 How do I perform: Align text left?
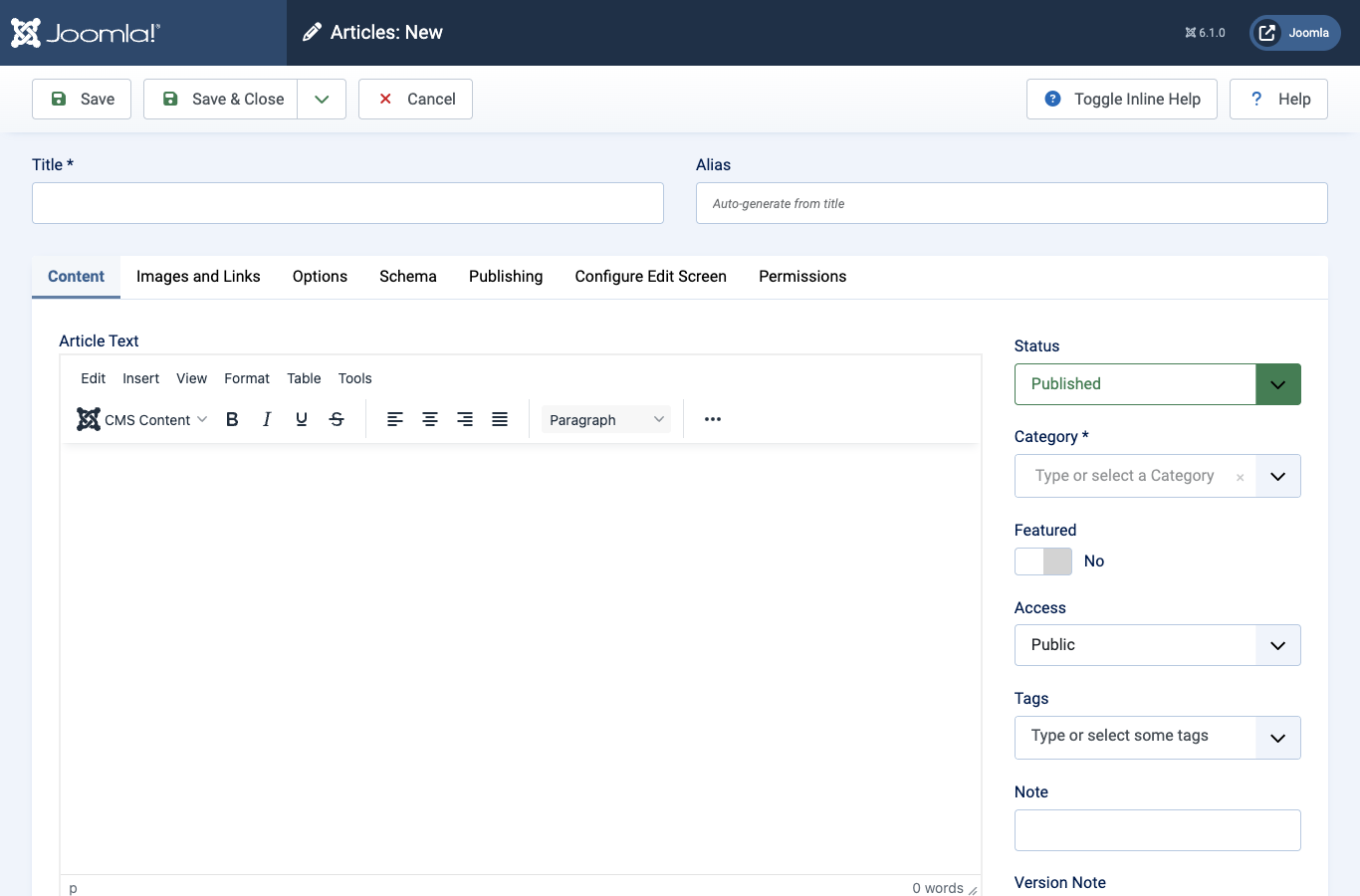click(x=395, y=419)
